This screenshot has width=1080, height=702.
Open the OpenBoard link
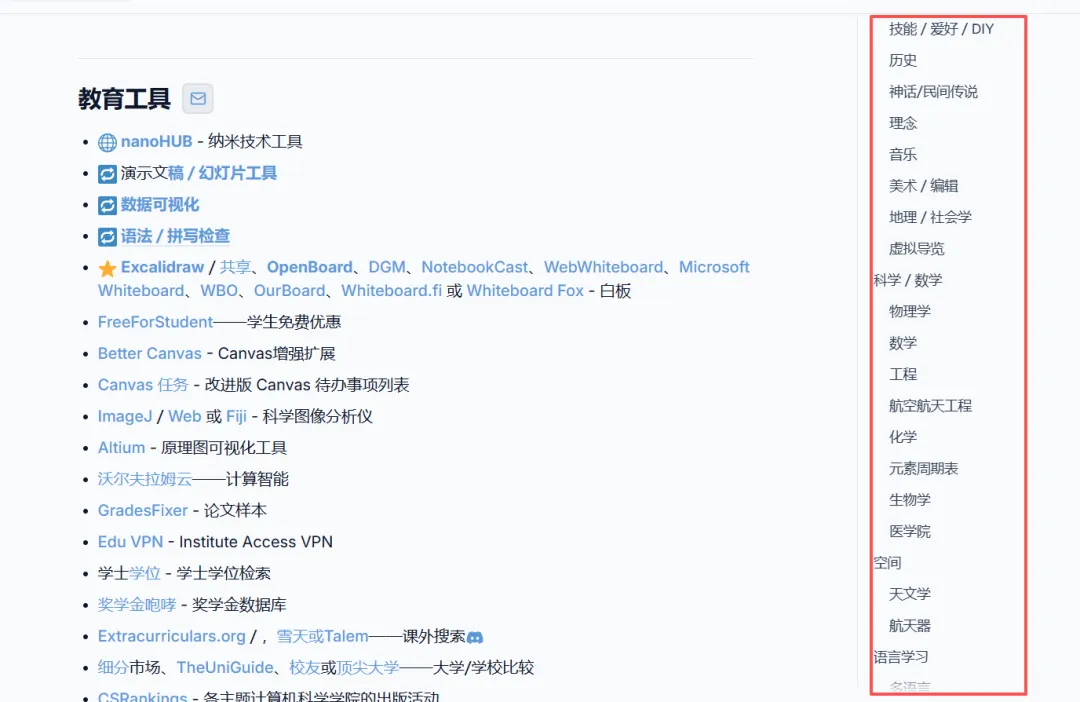pos(310,267)
